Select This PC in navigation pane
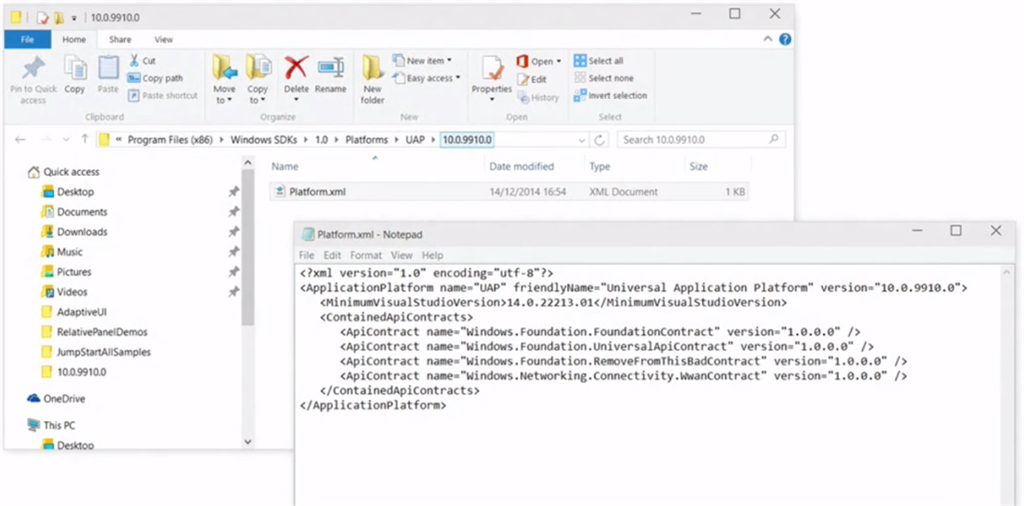1024x506 pixels. tap(52, 425)
